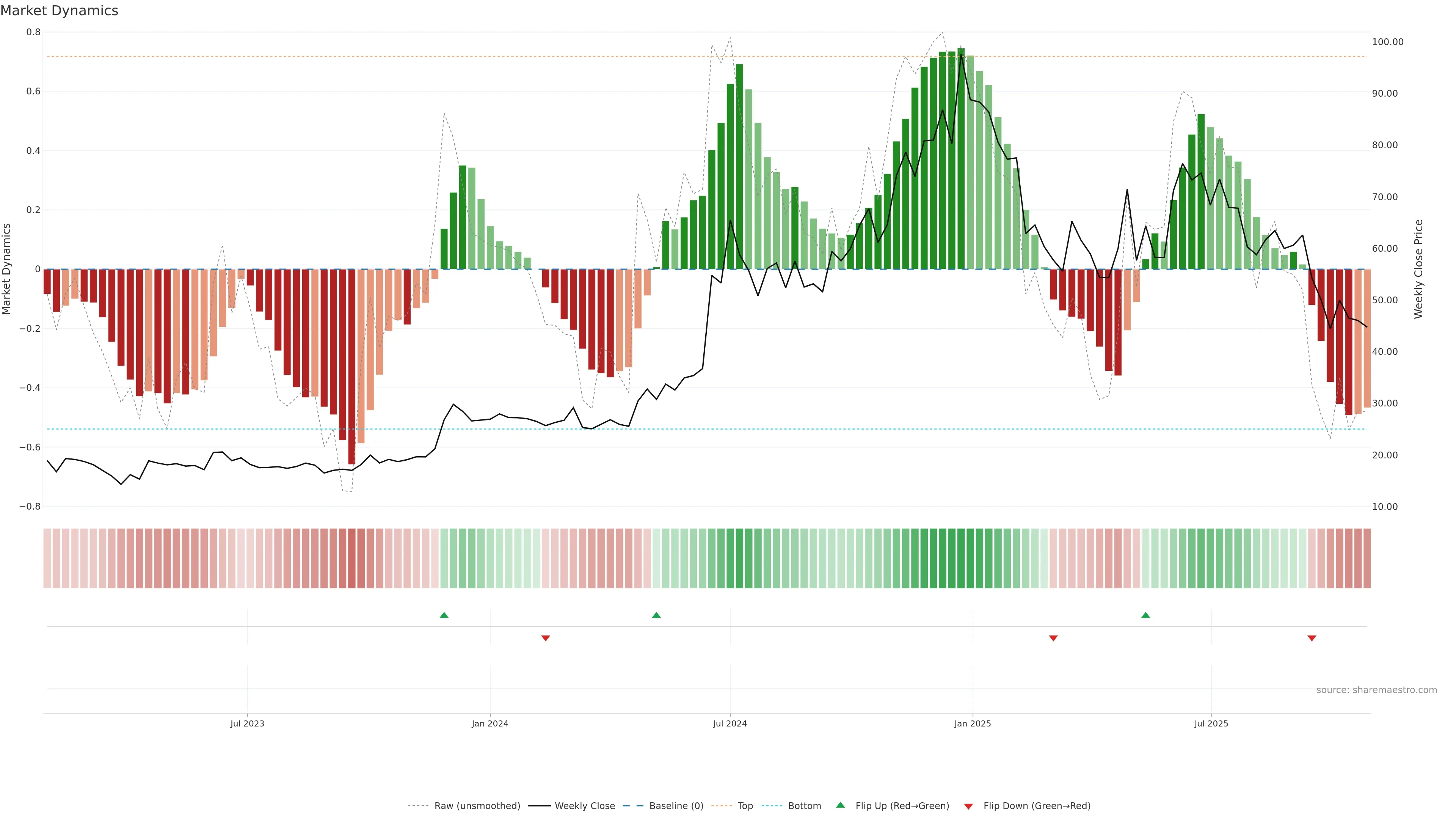The width and height of the screenshot is (1456, 819).
Task: Toggle the Top legend entry
Action: coord(745,806)
